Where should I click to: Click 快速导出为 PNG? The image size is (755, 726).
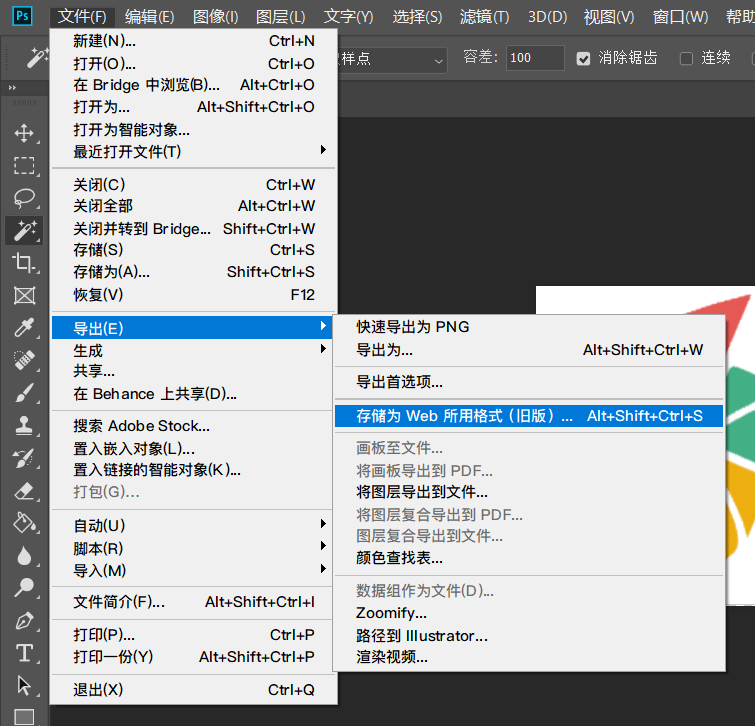[x=413, y=327]
